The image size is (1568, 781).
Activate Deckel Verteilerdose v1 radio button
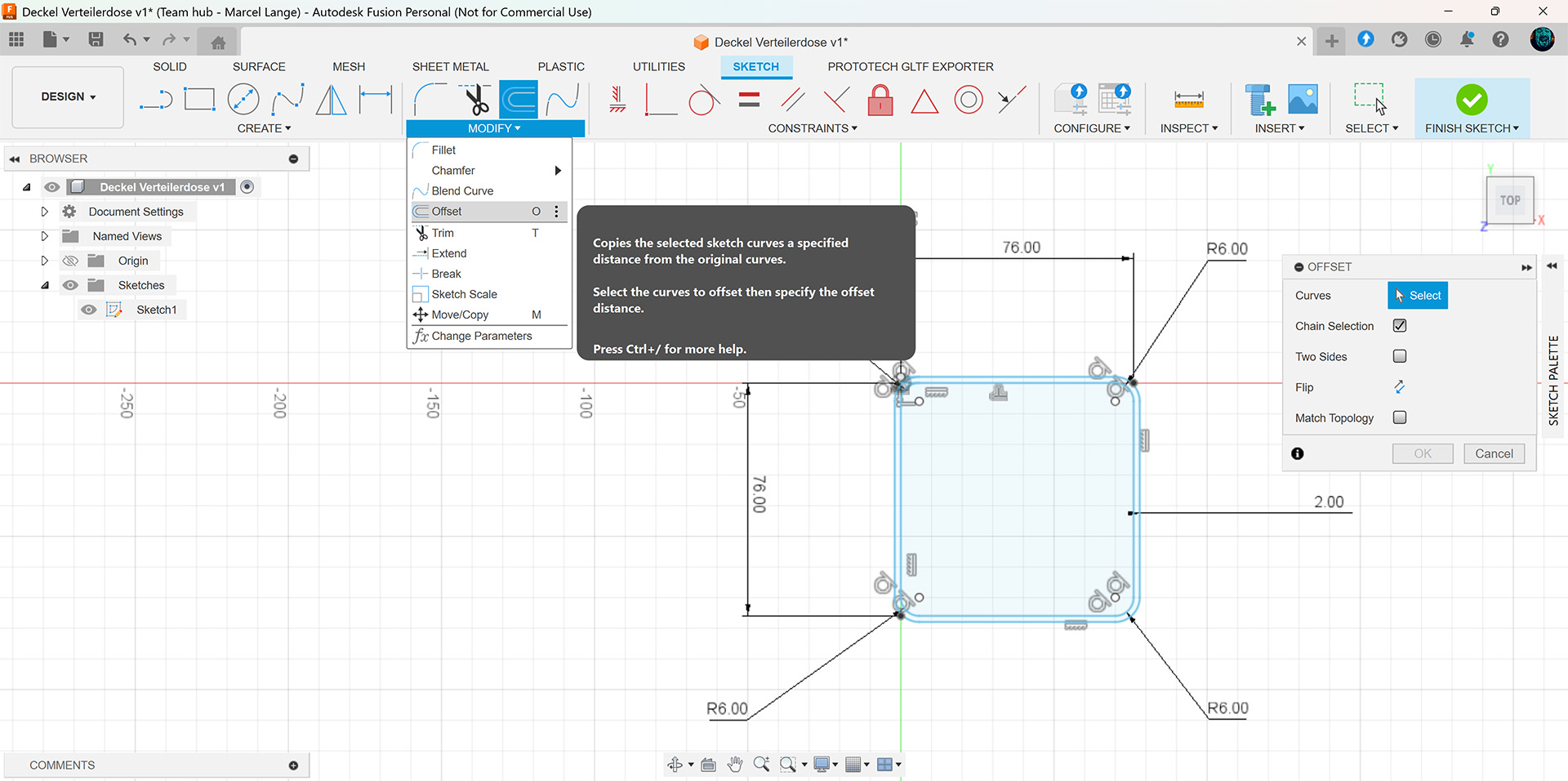point(247,187)
